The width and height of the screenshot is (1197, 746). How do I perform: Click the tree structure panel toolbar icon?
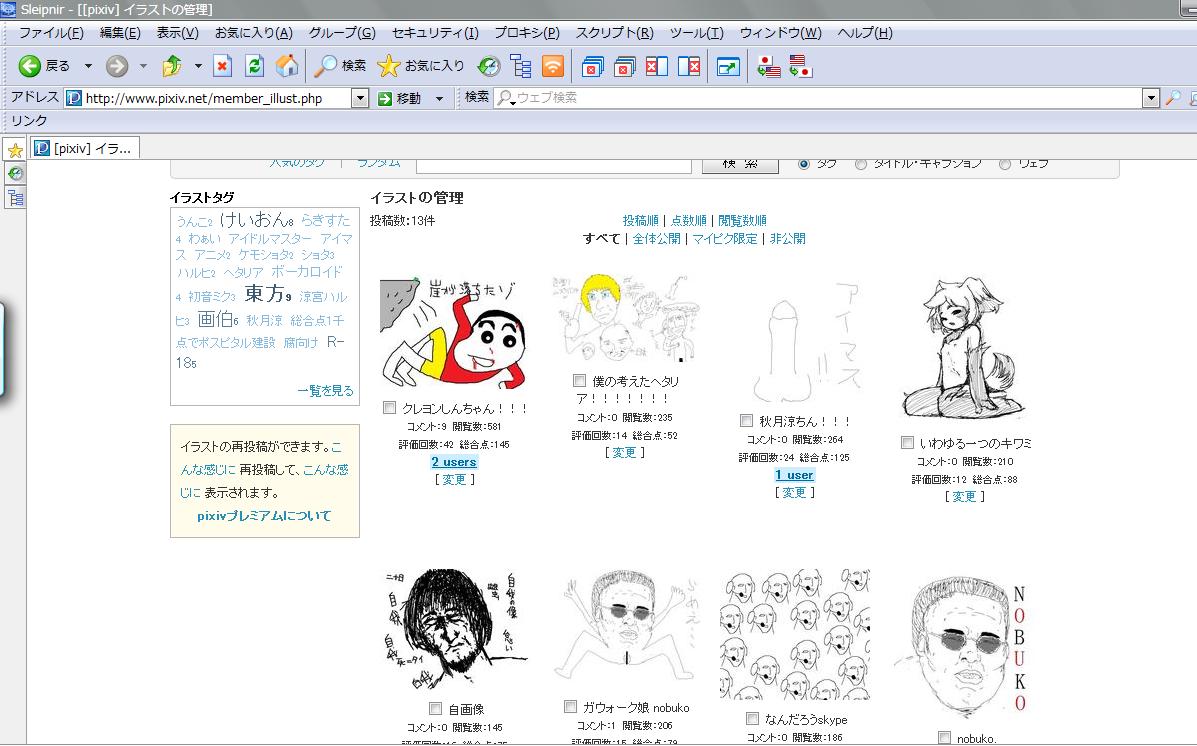click(x=521, y=66)
